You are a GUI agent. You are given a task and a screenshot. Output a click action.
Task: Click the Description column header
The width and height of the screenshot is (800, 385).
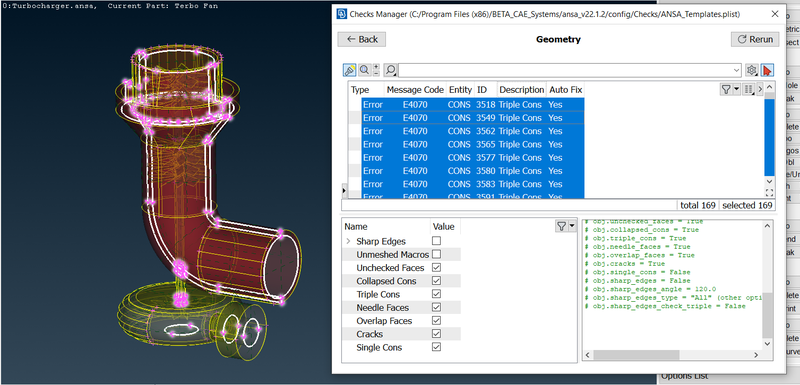(521, 90)
